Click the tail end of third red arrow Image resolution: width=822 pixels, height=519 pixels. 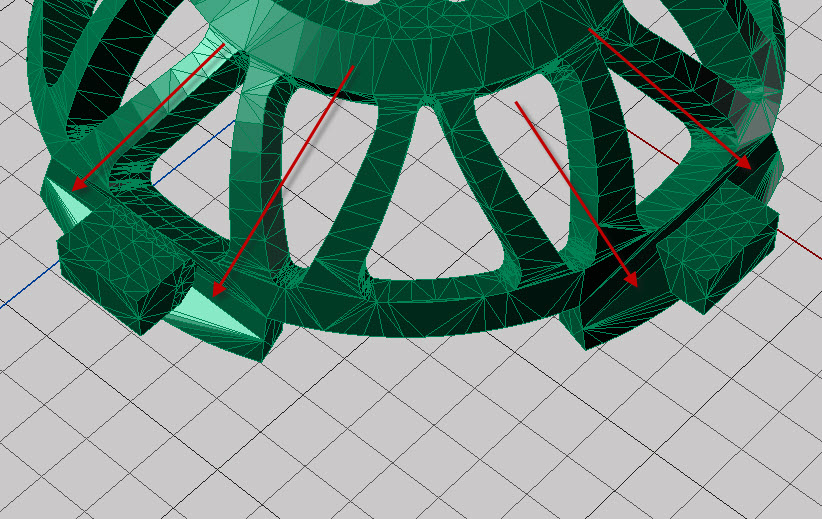[x=516, y=102]
